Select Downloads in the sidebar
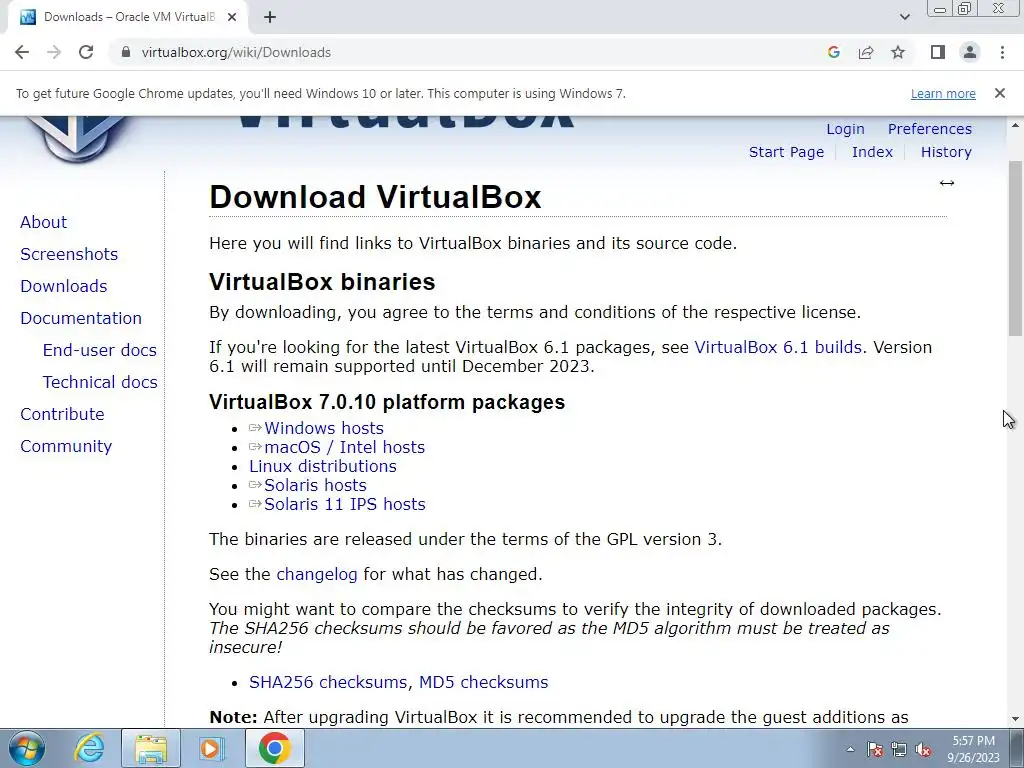 click(63, 286)
